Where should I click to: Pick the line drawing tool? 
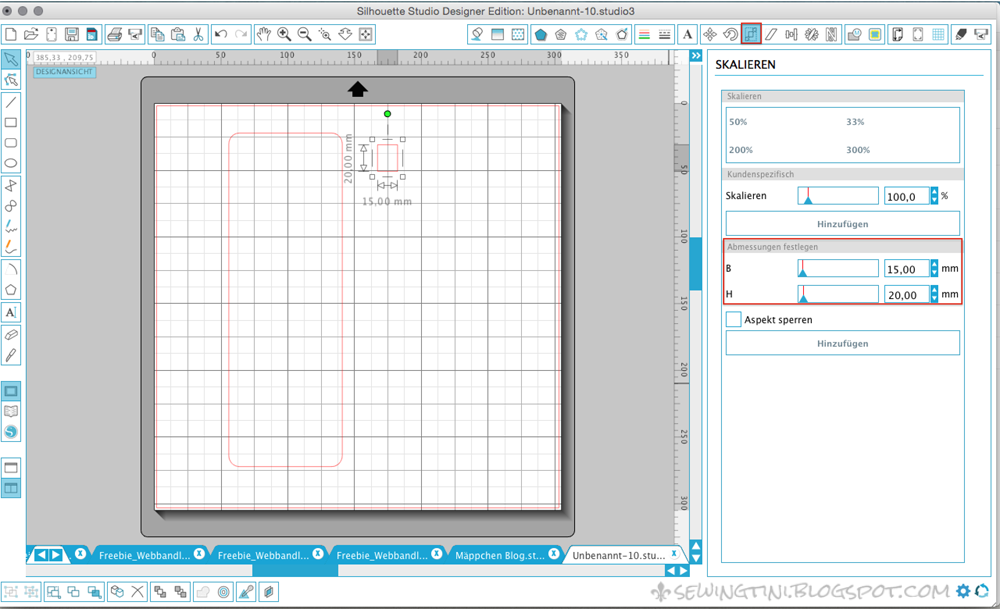11,102
